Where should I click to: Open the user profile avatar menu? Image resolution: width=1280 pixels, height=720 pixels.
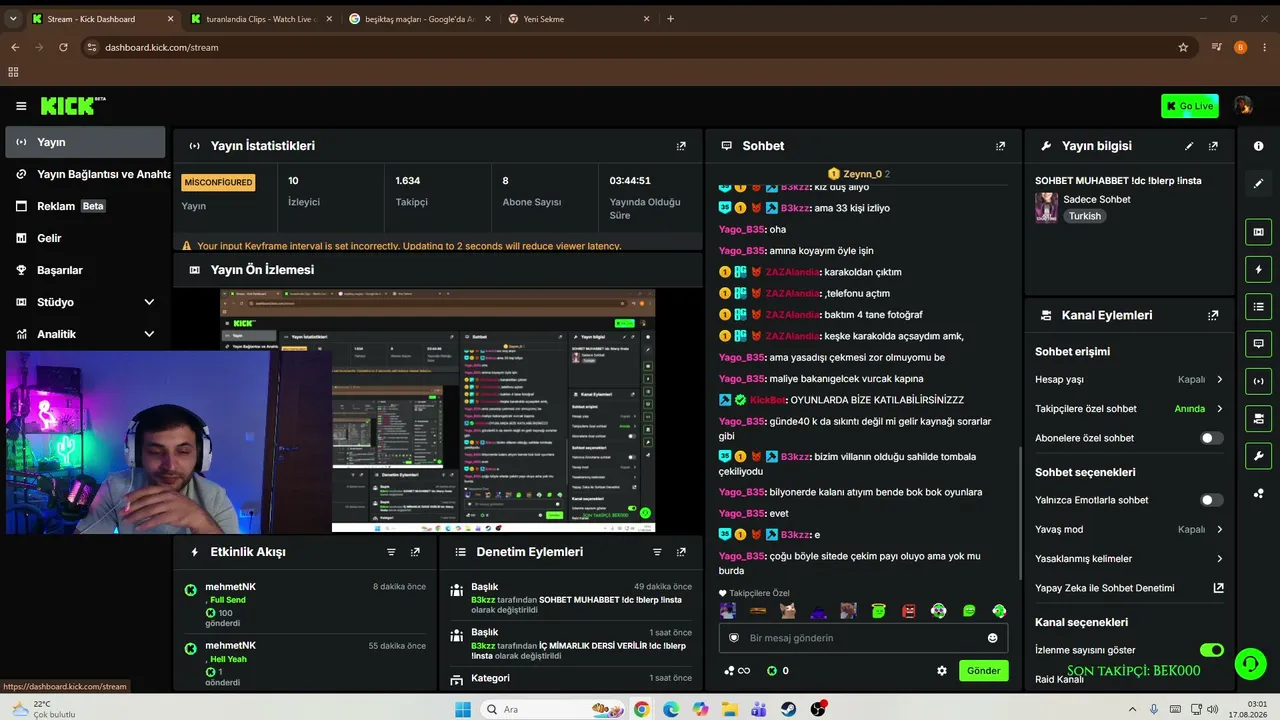(x=1243, y=106)
